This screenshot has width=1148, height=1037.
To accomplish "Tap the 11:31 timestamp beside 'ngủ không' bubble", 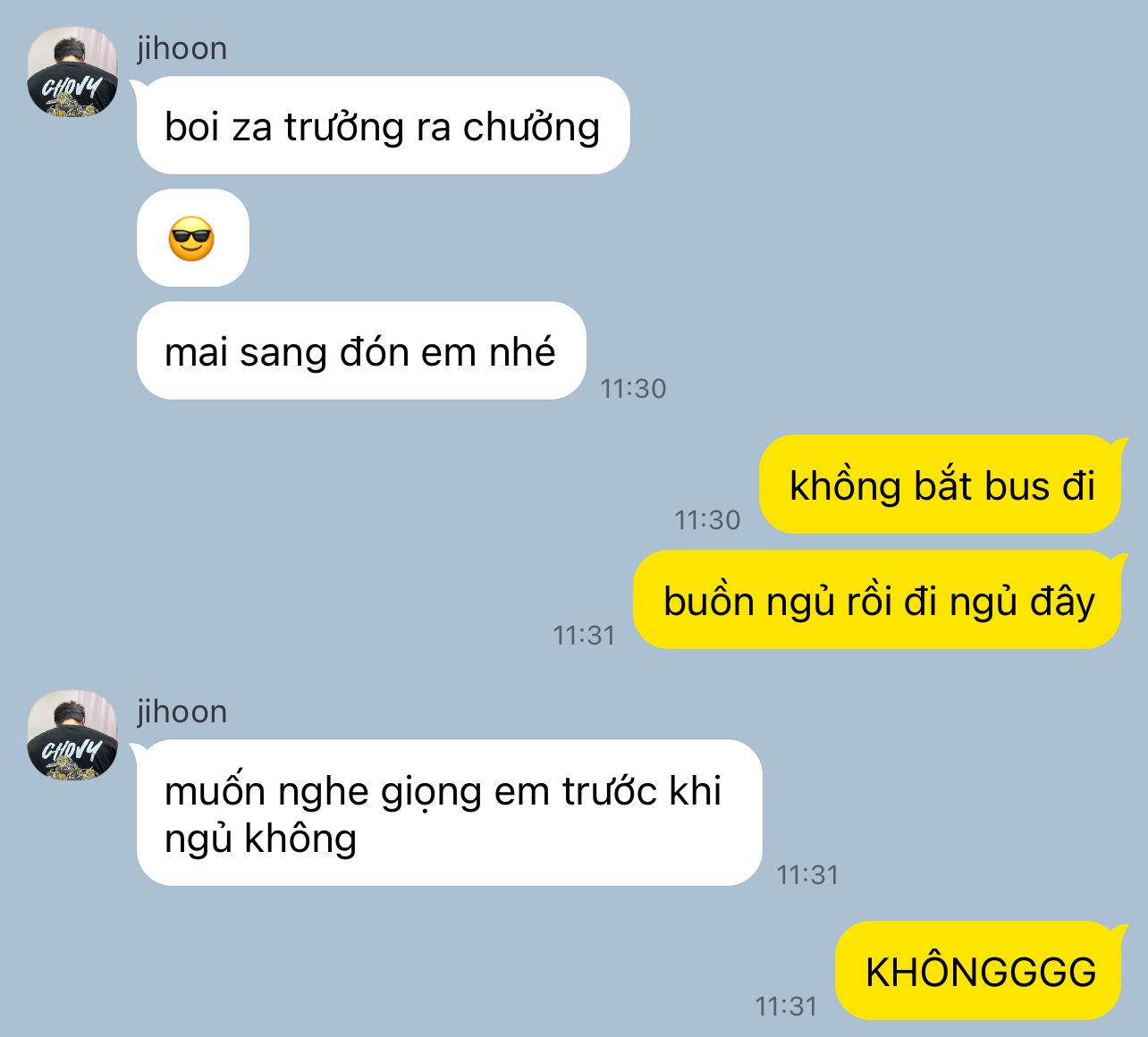I will coord(807,874).
